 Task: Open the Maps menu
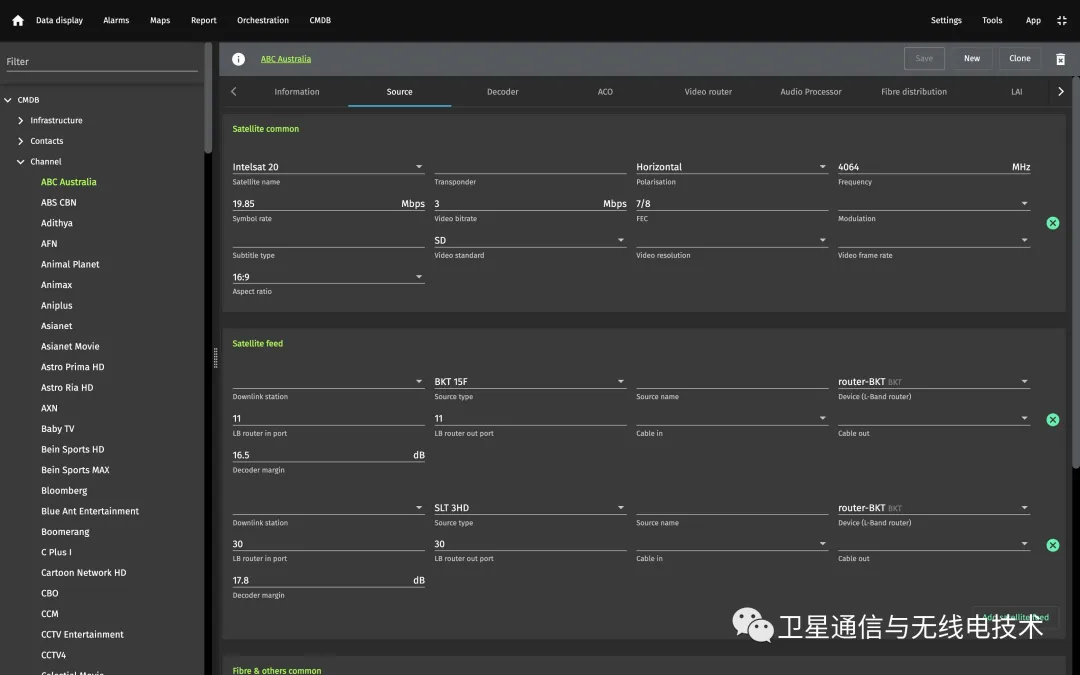point(160,21)
